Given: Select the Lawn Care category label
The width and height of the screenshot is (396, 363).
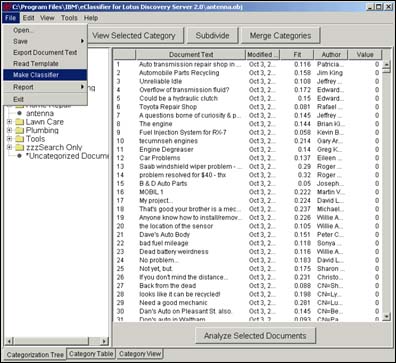Looking at the screenshot, I should point(45,122).
